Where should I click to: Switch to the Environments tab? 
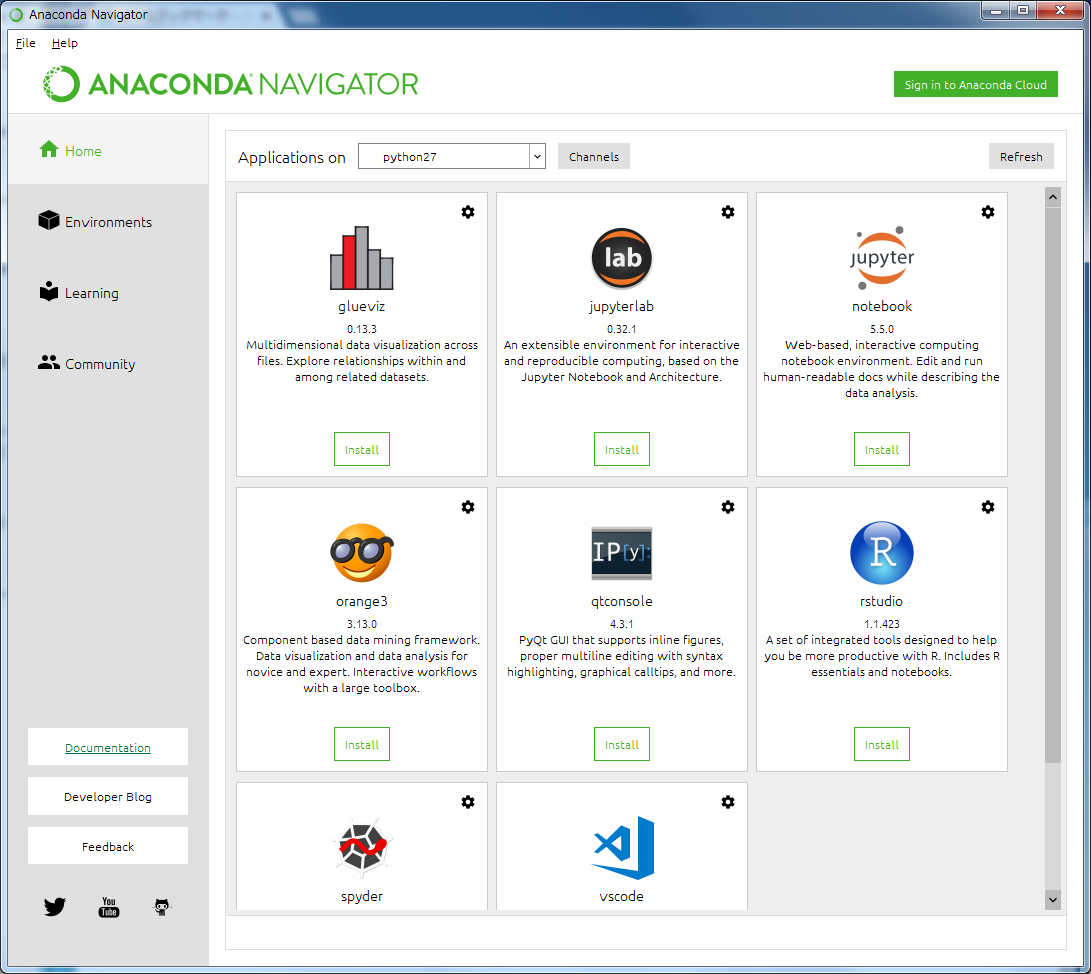coord(108,222)
